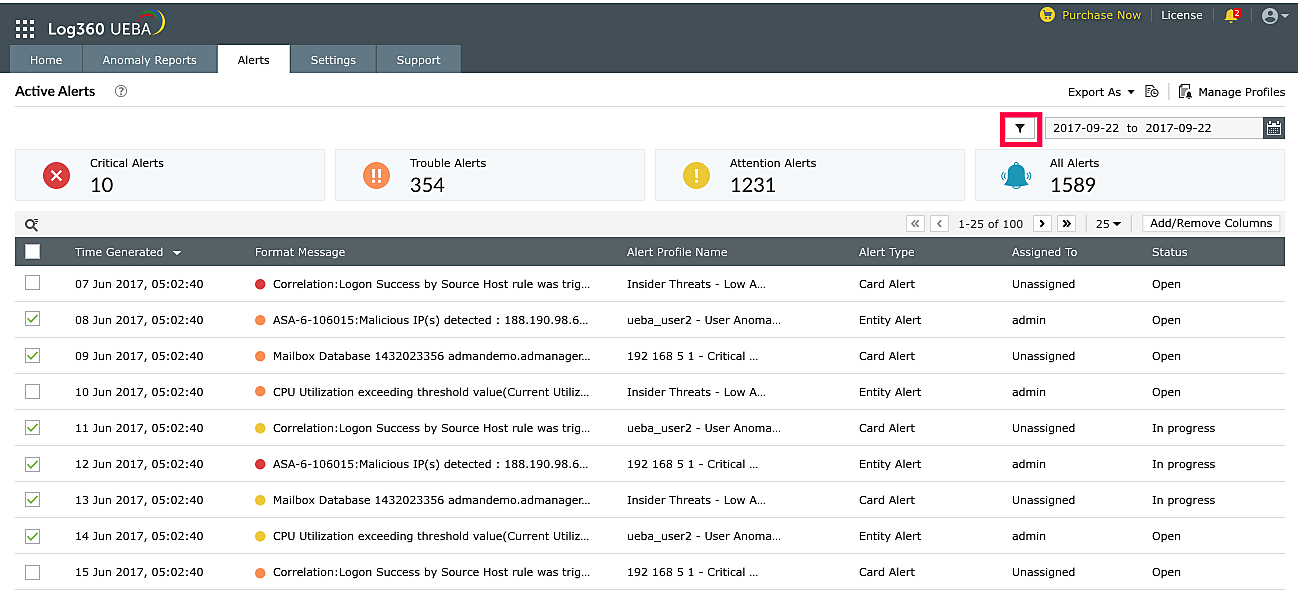This screenshot has height=592, width=1298.
Task: Open the Manage Profiles alert profile icon
Action: click(x=1184, y=91)
